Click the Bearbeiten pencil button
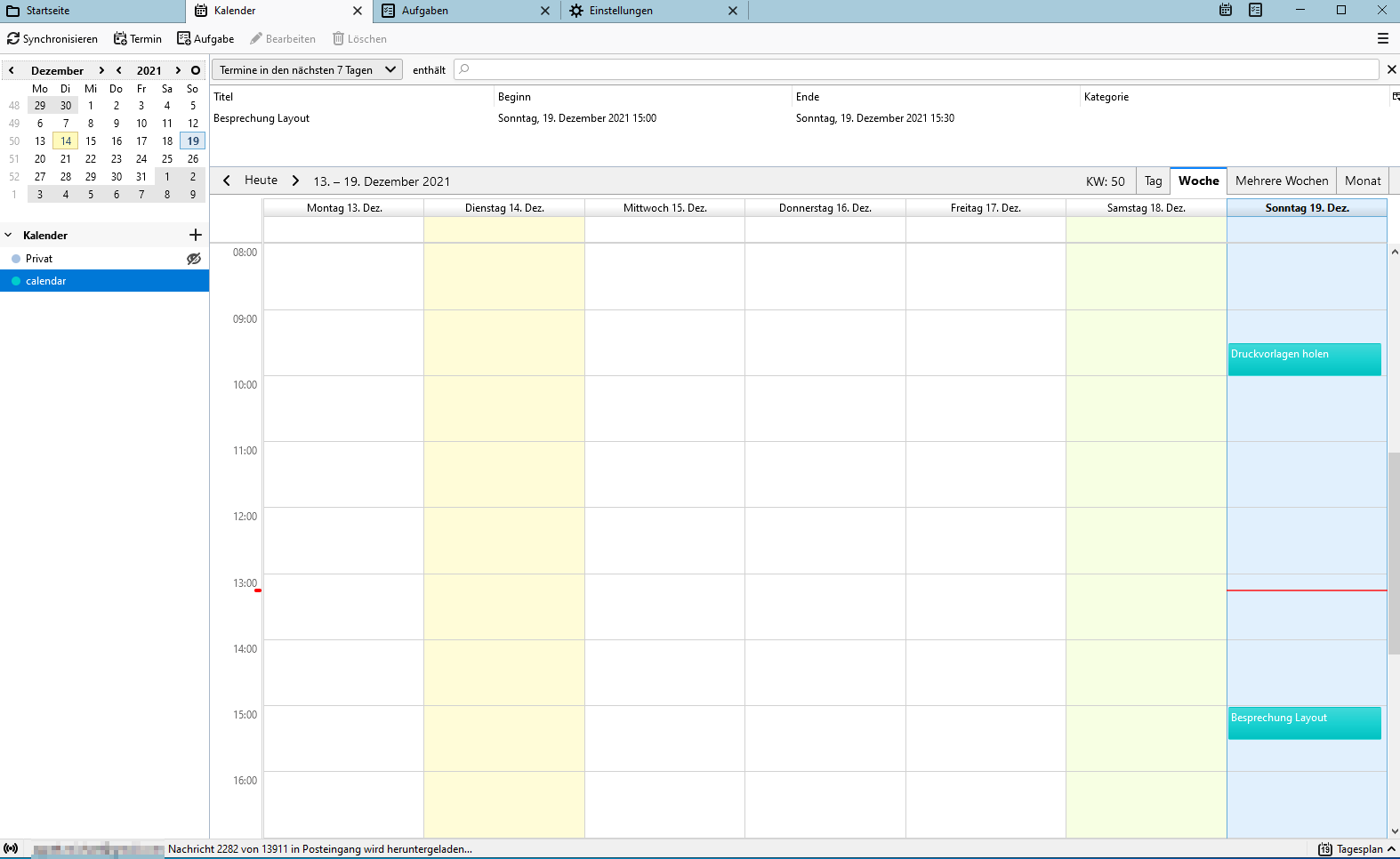The width and height of the screenshot is (1400, 859). pyautogui.click(x=283, y=39)
